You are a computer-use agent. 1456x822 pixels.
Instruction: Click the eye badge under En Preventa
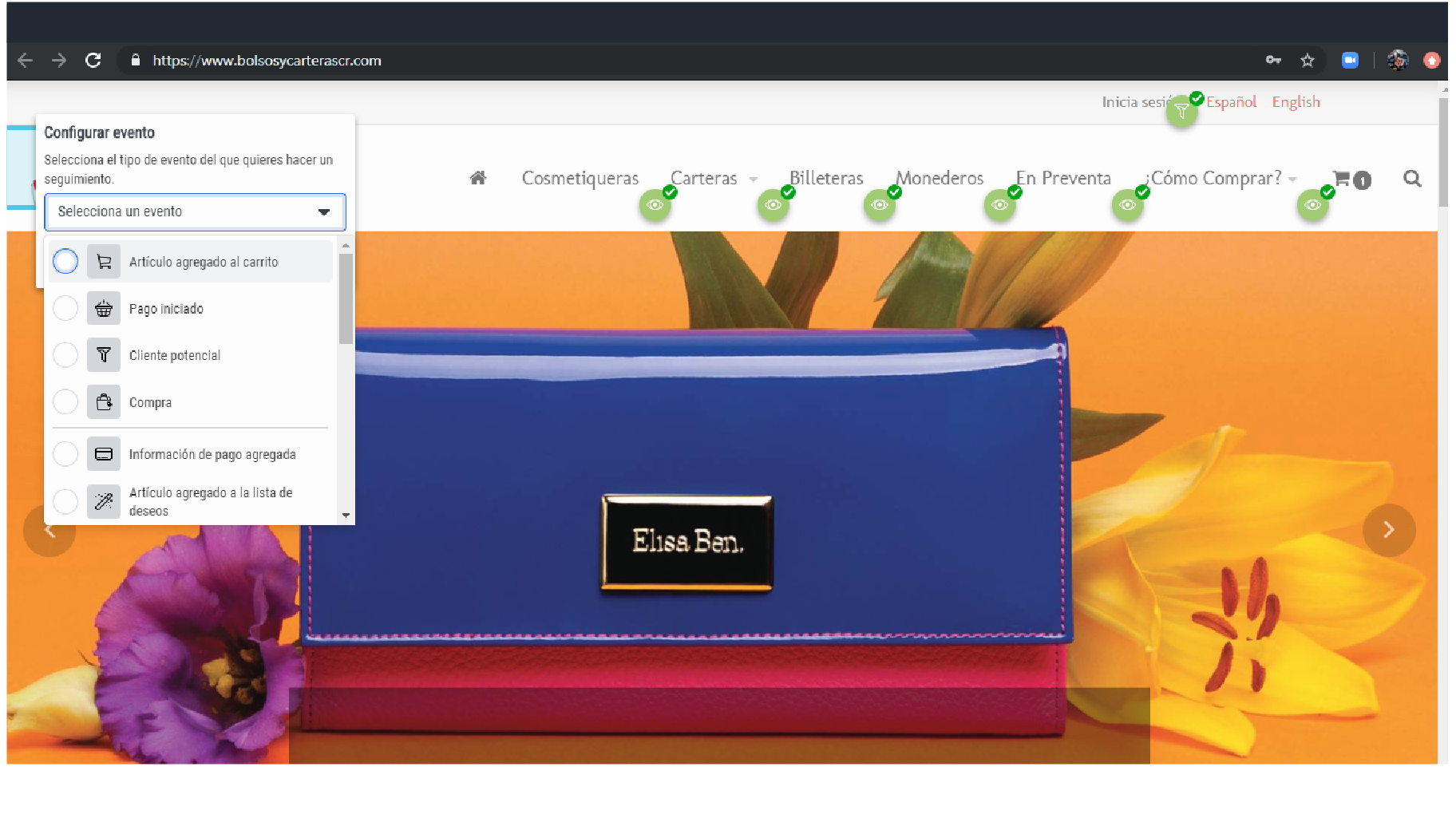tap(1128, 205)
